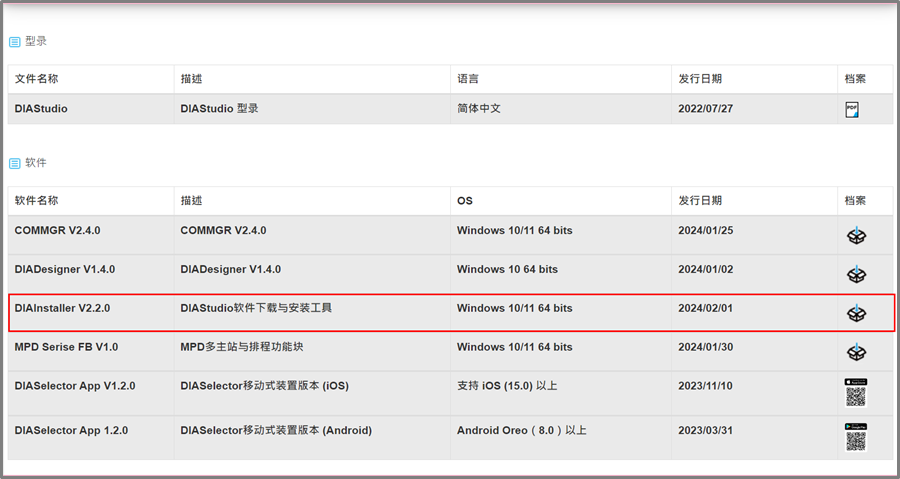Click the DIASelector App 1.2.0 name
Screen dimensions: 900x479
71,430
